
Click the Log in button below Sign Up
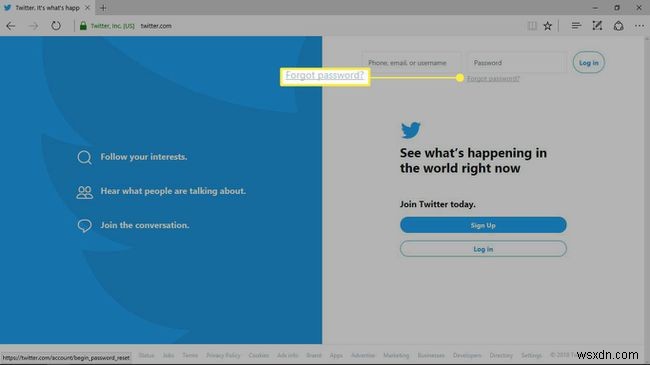[x=483, y=249]
